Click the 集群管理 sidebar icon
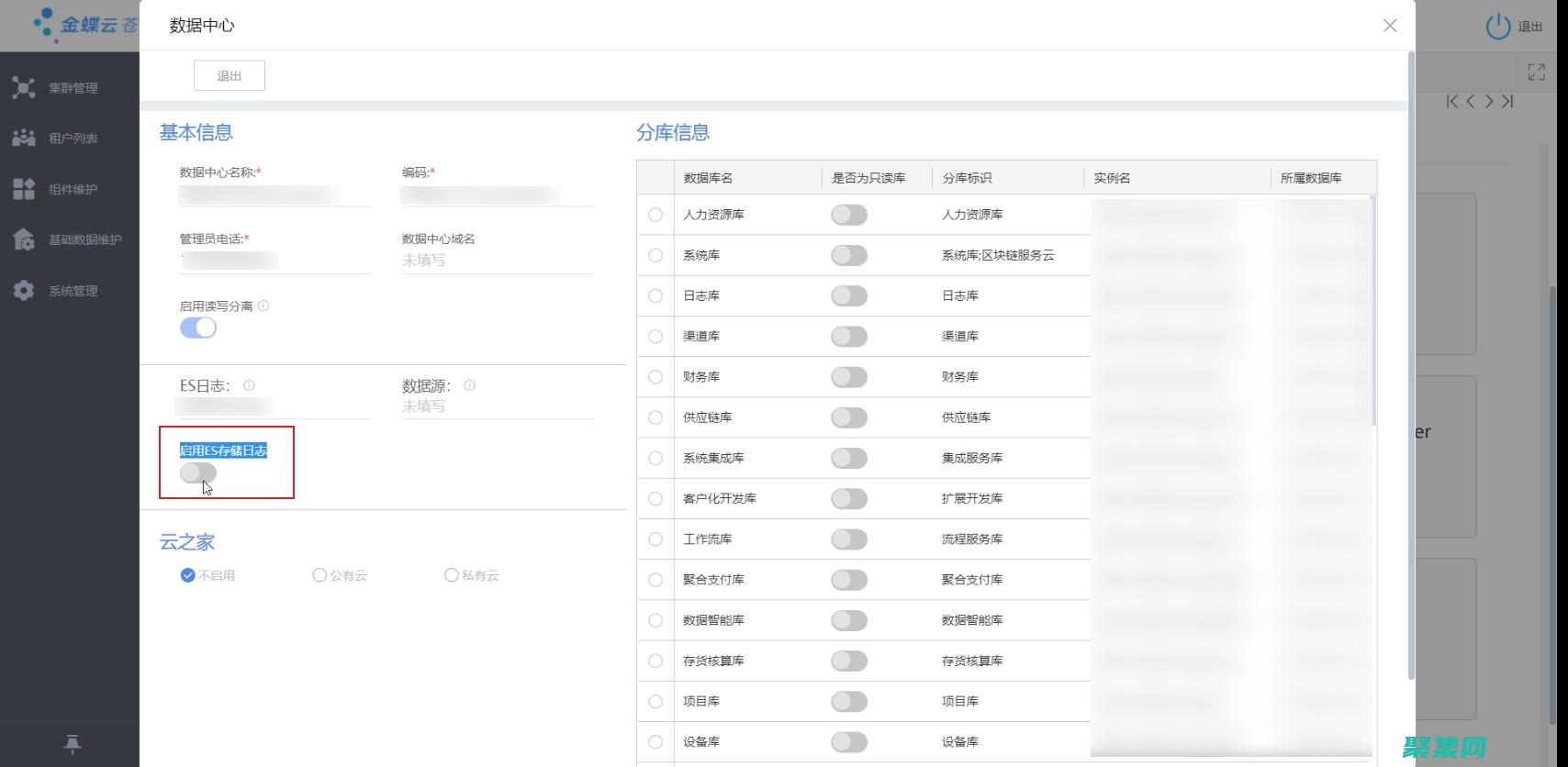The width and height of the screenshot is (1568, 767). [24, 88]
